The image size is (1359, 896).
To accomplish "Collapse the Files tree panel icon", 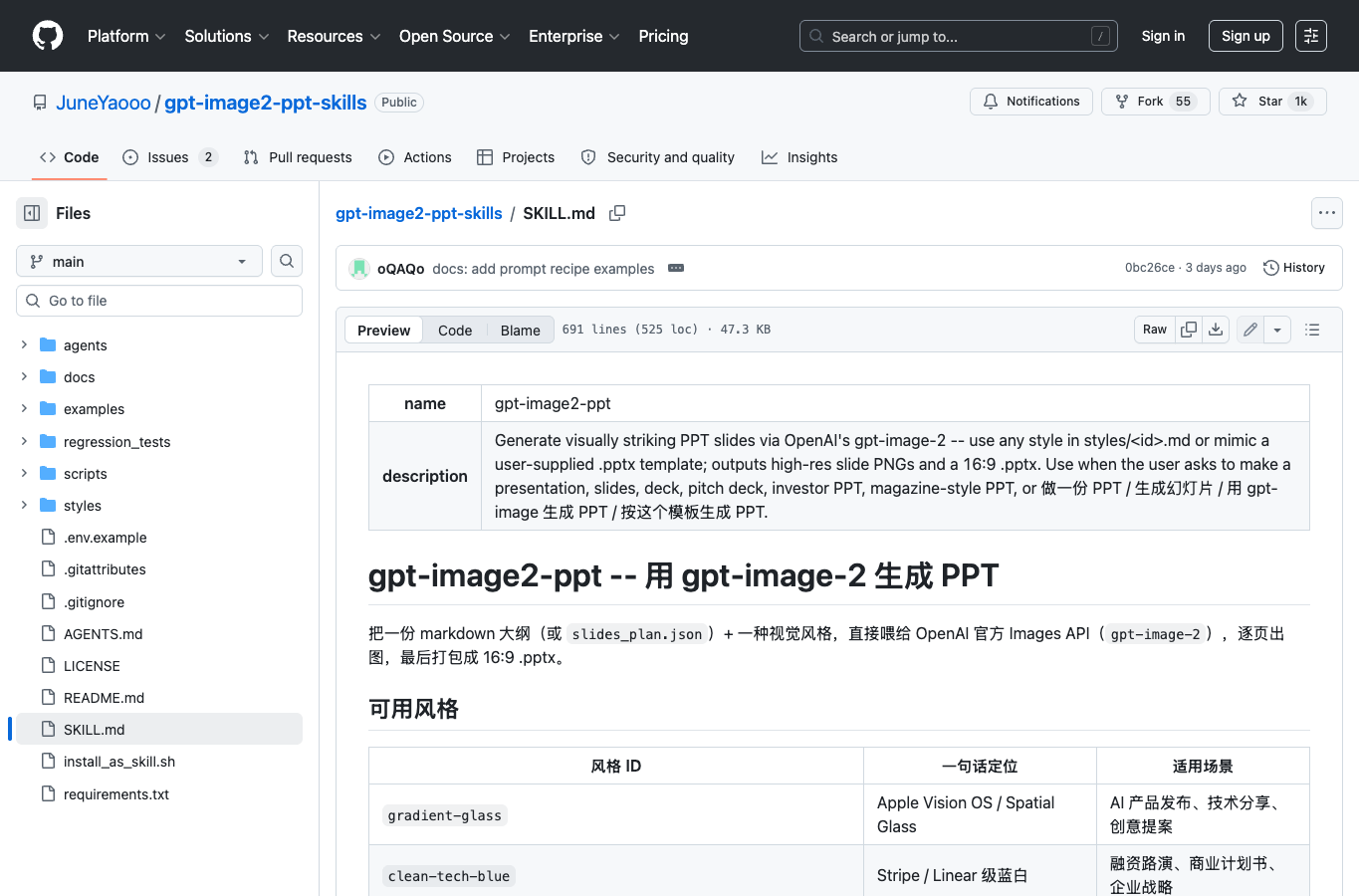I will pyautogui.click(x=32, y=213).
